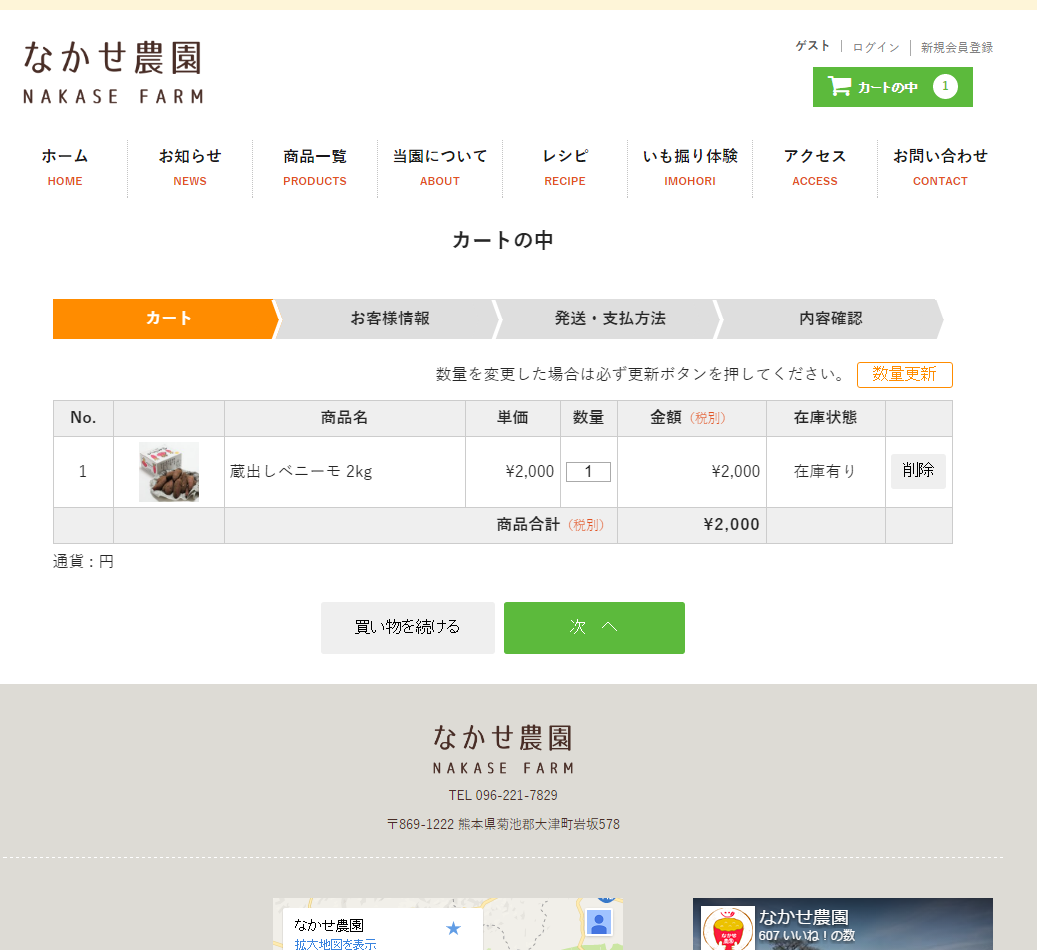1037x950 pixels.
Task: Click the green 次へ button
Action: pyautogui.click(x=594, y=628)
